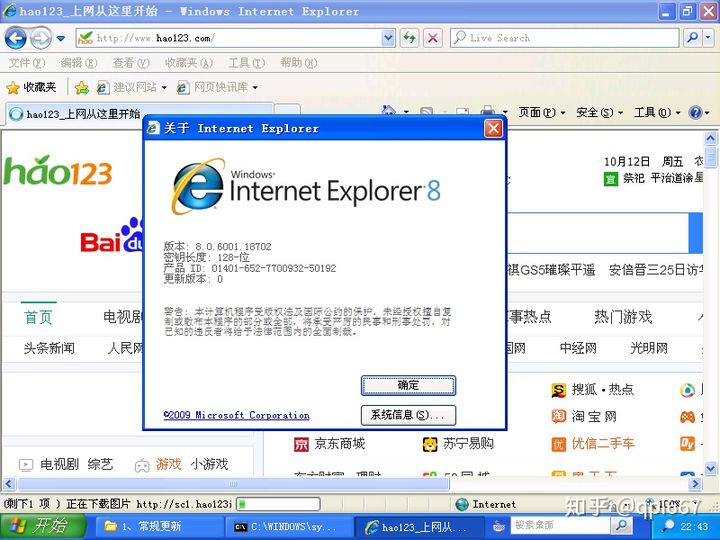Click the IE Forward navigation button
The width and height of the screenshot is (720, 540).
[x=41, y=38]
